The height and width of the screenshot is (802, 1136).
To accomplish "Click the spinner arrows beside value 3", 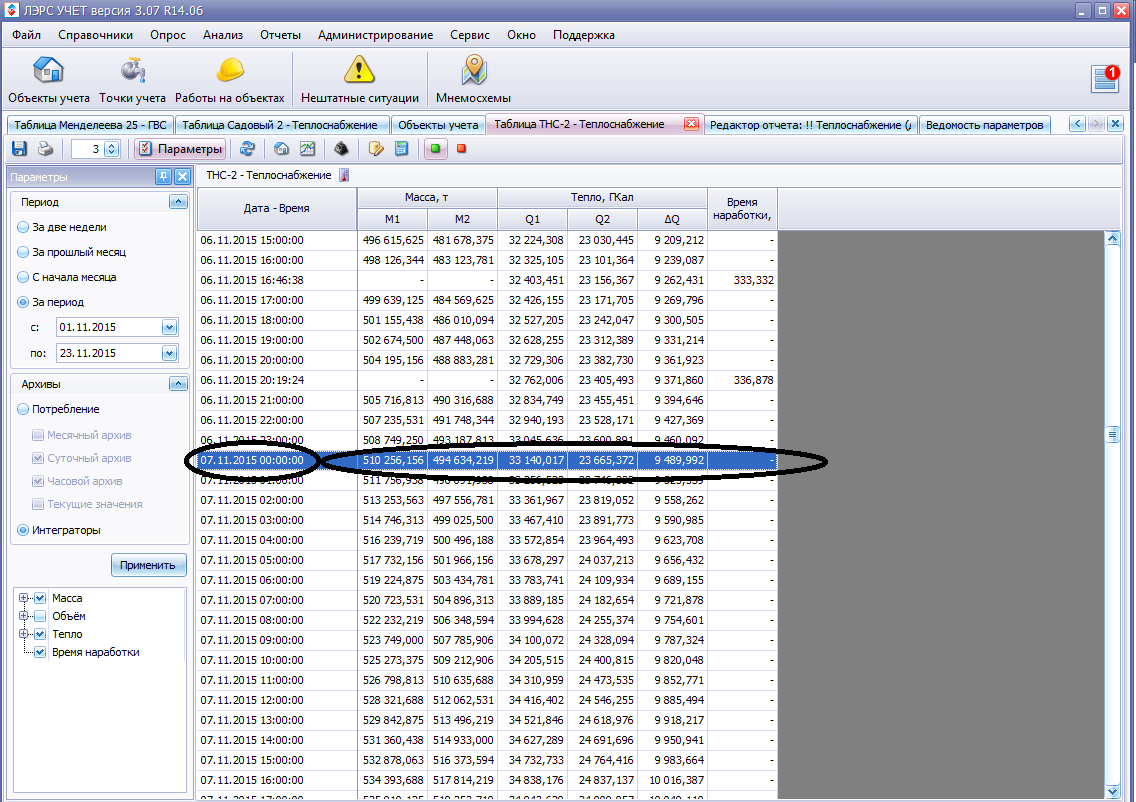I will point(111,149).
